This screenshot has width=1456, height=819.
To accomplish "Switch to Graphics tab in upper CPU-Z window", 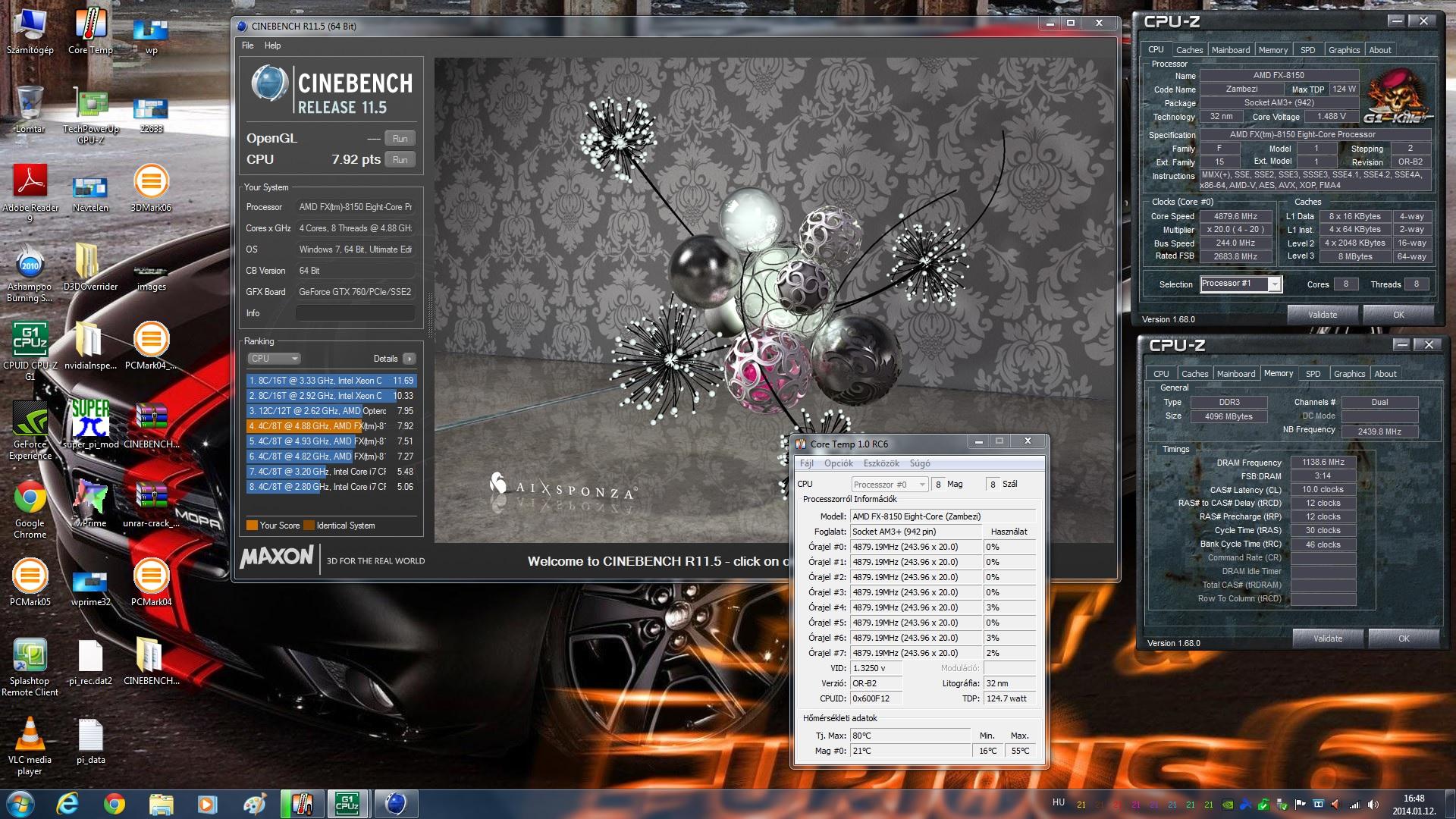I will (x=1344, y=50).
